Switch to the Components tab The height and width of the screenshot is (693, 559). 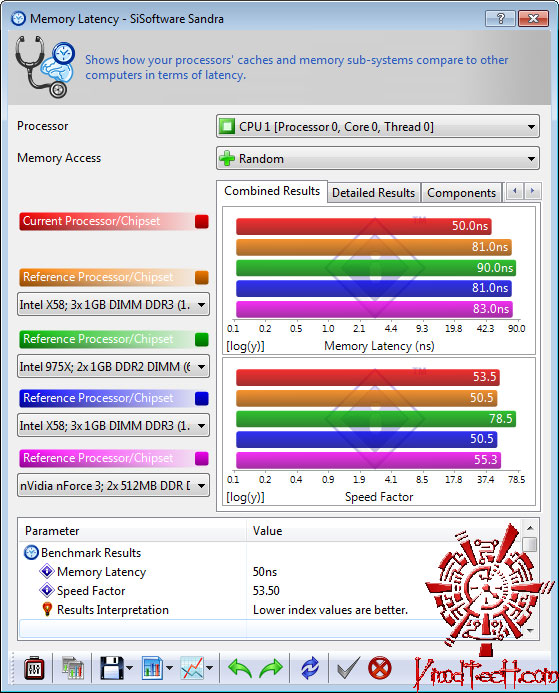pos(461,193)
